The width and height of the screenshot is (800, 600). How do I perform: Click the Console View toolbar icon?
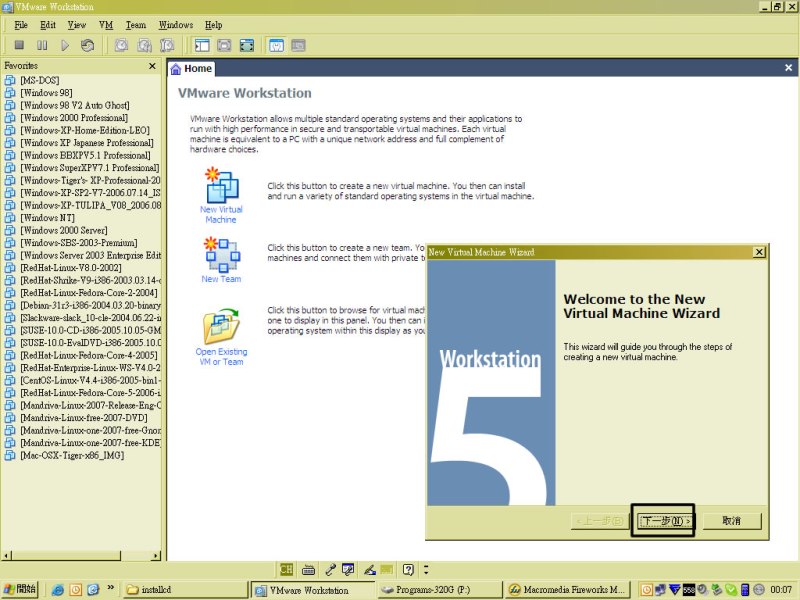[x=298, y=45]
